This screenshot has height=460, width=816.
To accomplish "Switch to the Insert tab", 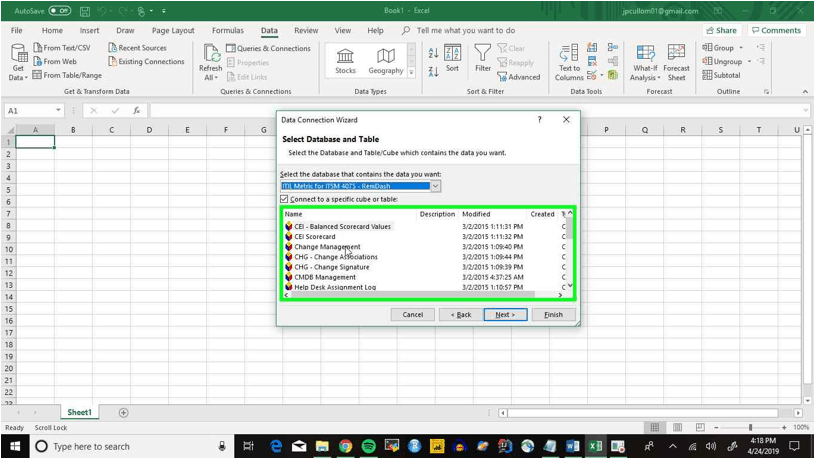I will 90,30.
